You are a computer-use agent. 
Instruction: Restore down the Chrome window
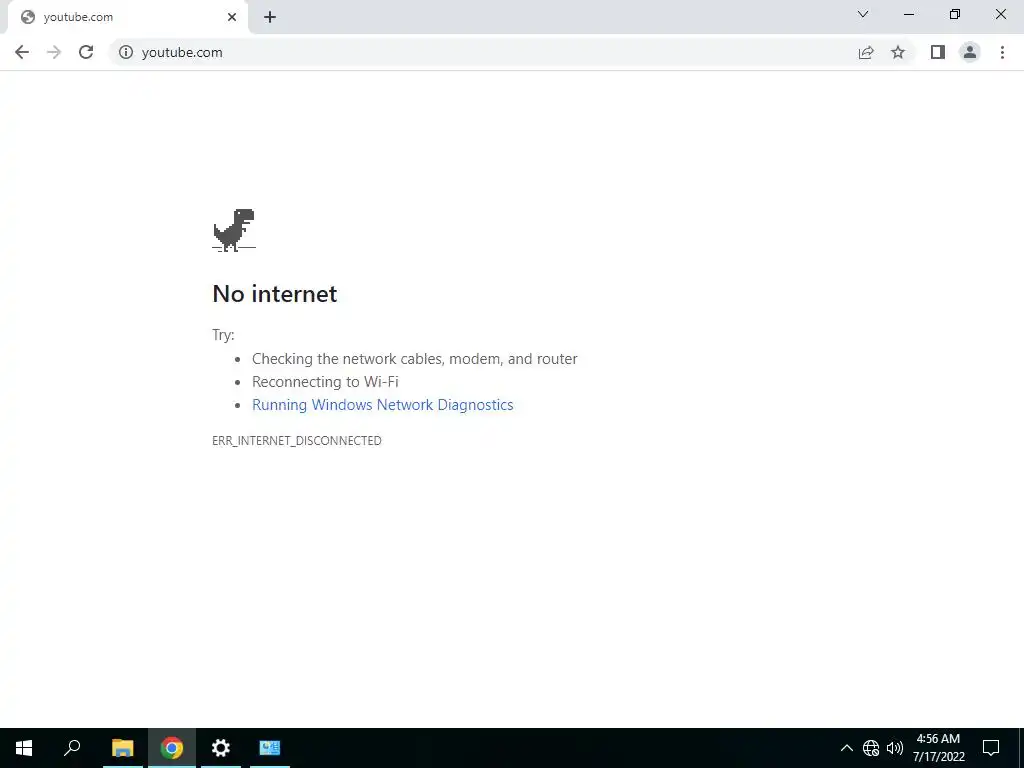coord(955,14)
